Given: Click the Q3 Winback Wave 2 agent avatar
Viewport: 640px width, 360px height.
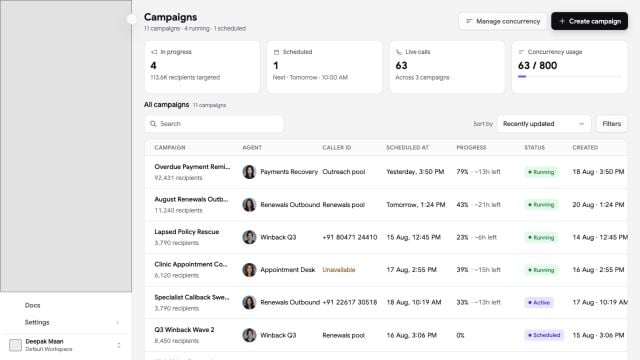Looking at the screenshot, I should (249, 335).
